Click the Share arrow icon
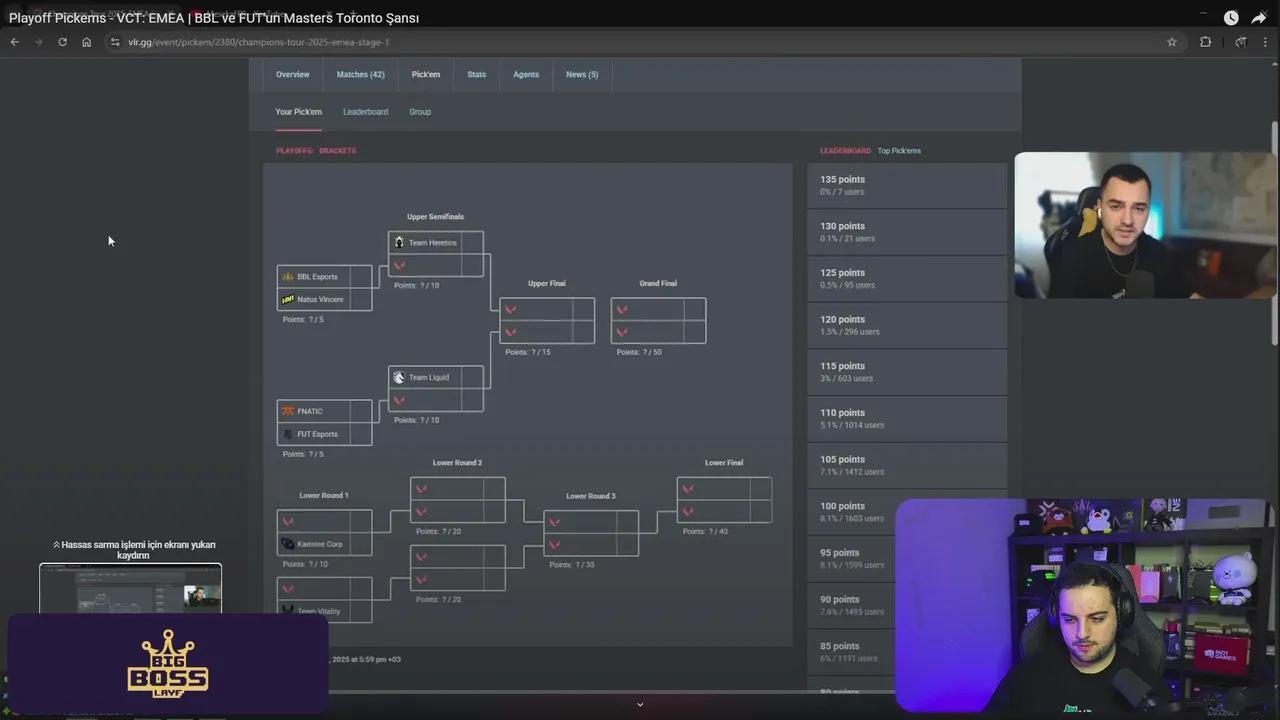 (x=1259, y=18)
